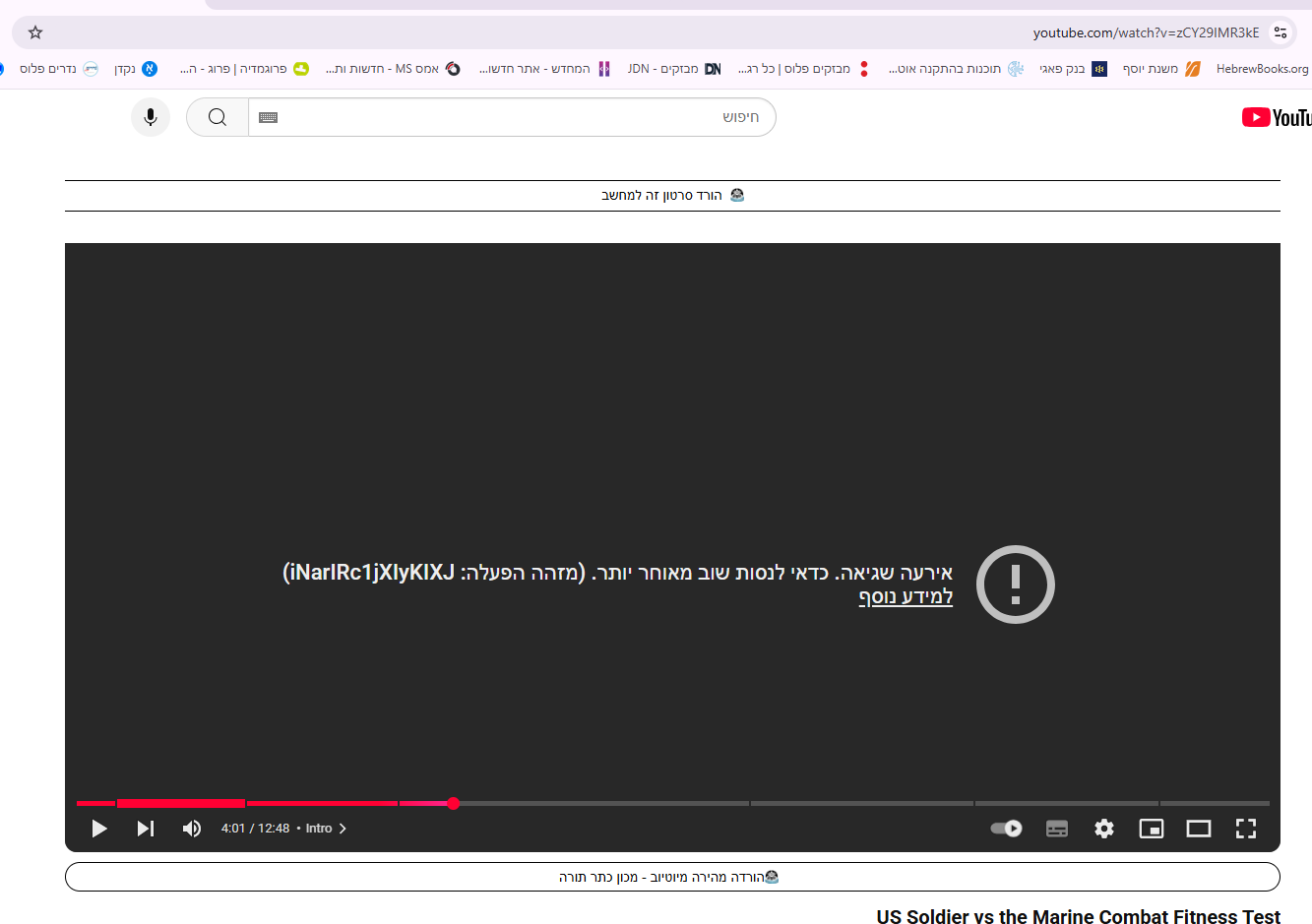Click the magnifying glass search button
Image resolution: width=1312 pixels, height=924 pixels.
(x=218, y=117)
